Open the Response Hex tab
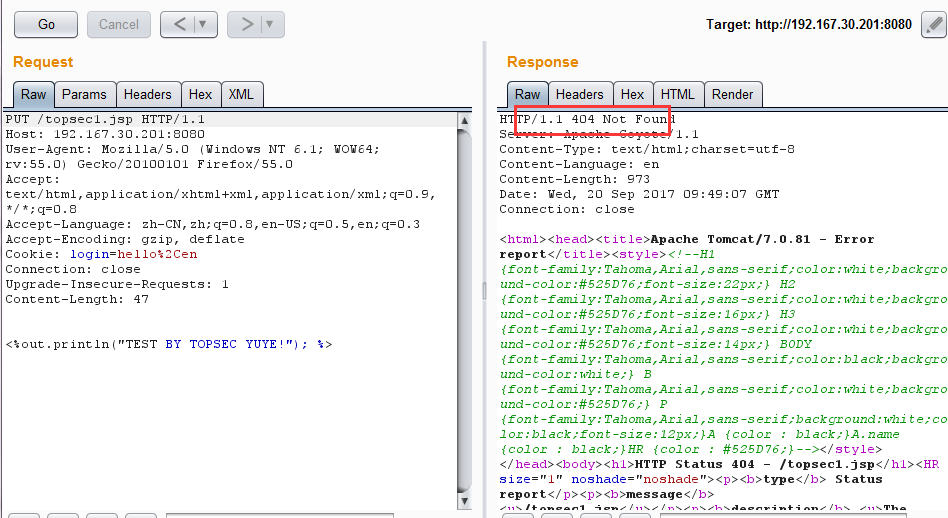Screen dimensions: 948x518 pos(632,95)
